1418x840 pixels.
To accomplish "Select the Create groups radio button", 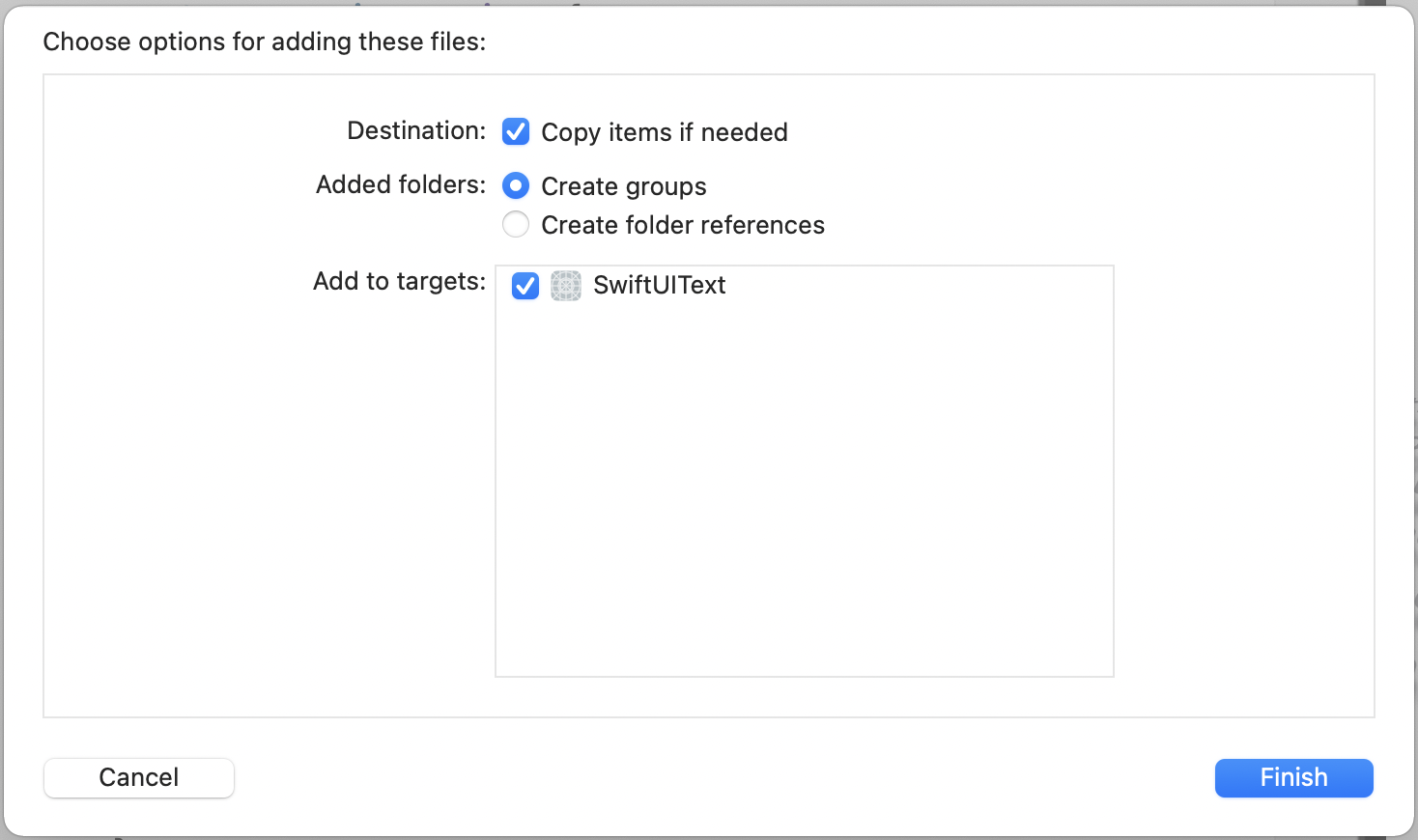I will (516, 185).
